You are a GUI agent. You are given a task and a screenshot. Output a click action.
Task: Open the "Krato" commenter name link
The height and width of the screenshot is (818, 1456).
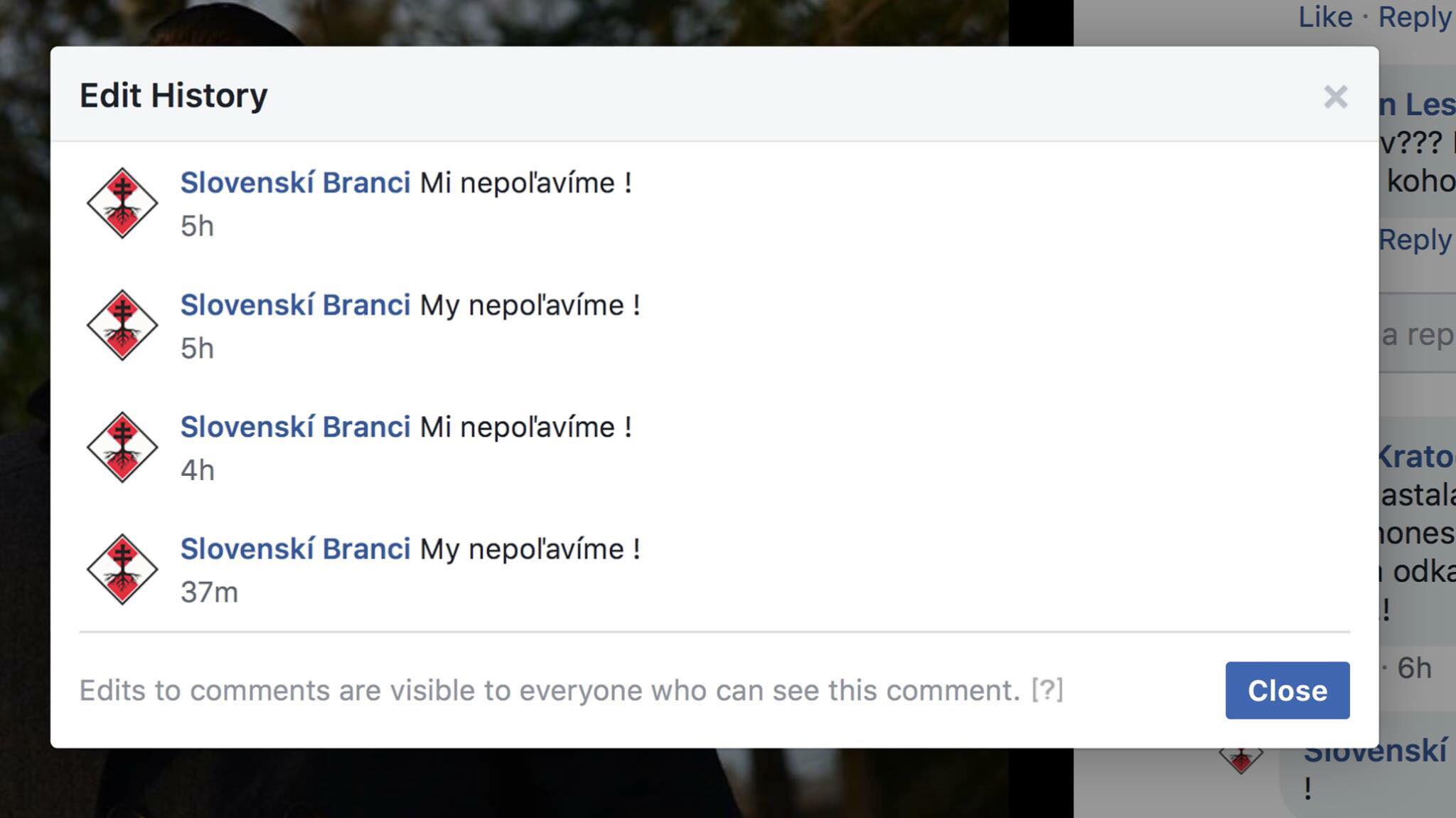1416,457
